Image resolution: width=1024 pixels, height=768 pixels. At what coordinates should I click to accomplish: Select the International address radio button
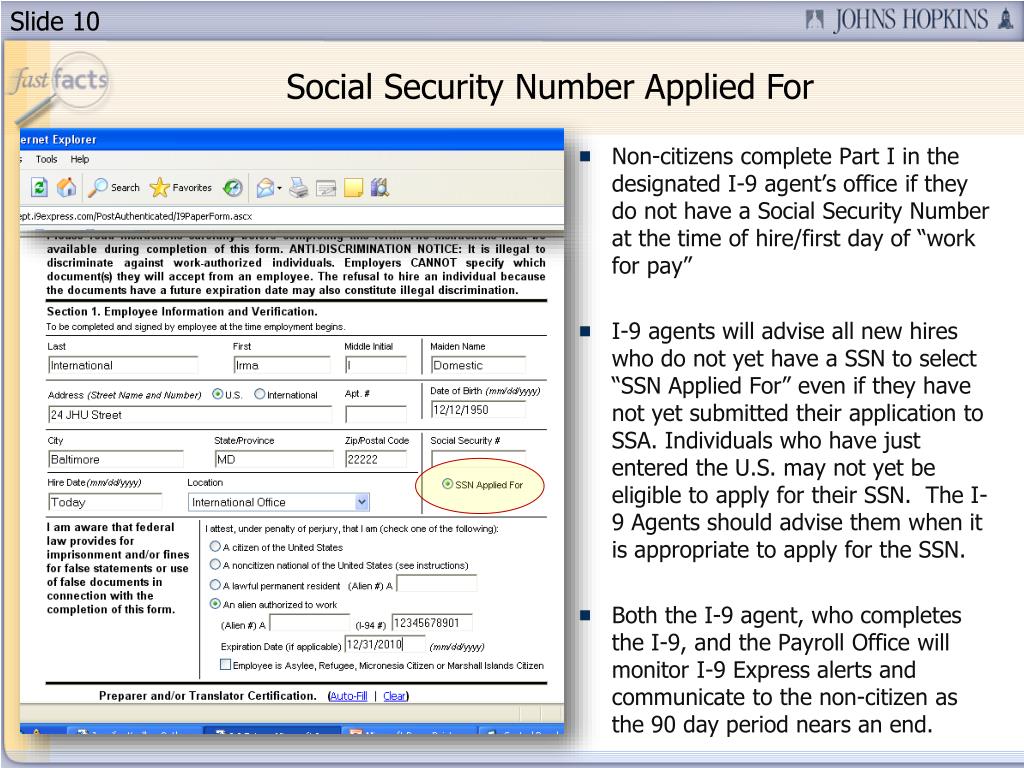pos(260,394)
